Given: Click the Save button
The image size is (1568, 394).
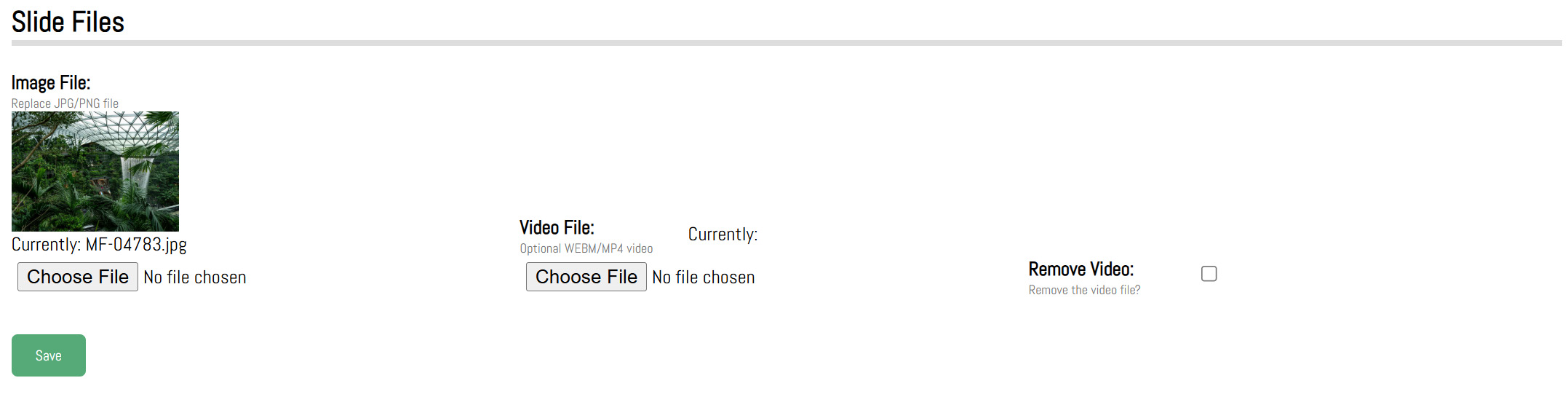Looking at the screenshot, I should 48,355.
